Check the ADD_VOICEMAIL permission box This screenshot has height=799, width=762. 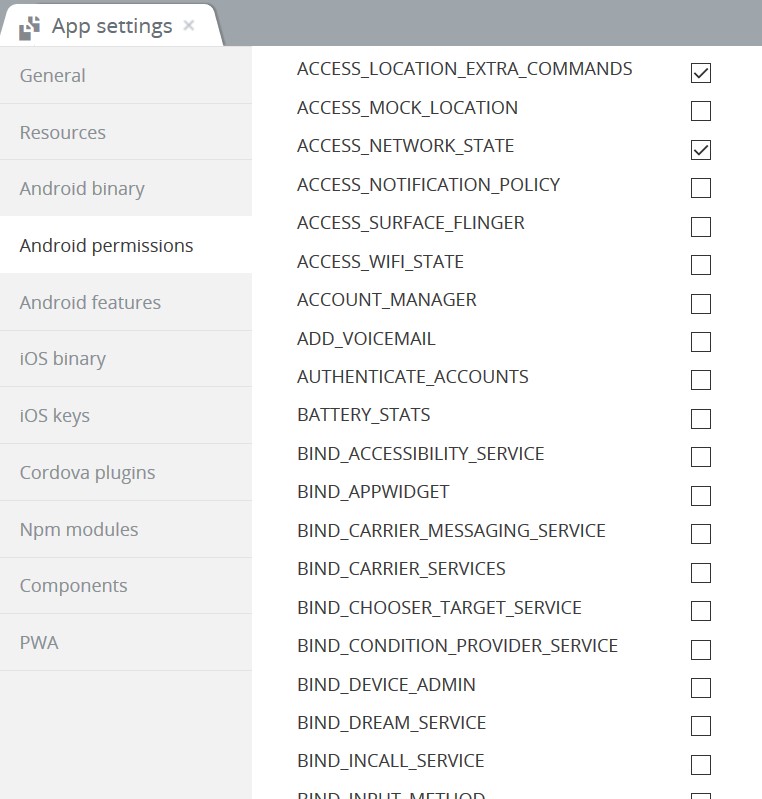pyautogui.click(x=701, y=342)
